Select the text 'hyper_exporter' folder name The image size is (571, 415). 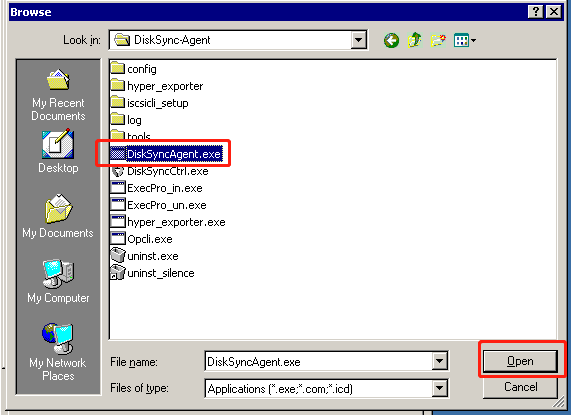coord(165,86)
